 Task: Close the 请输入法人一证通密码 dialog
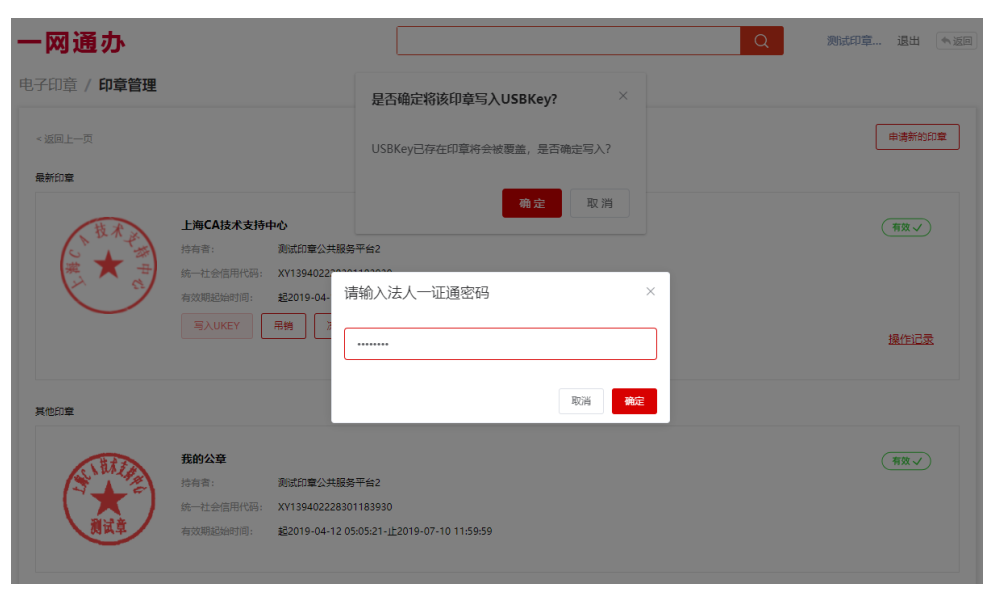(x=650, y=292)
